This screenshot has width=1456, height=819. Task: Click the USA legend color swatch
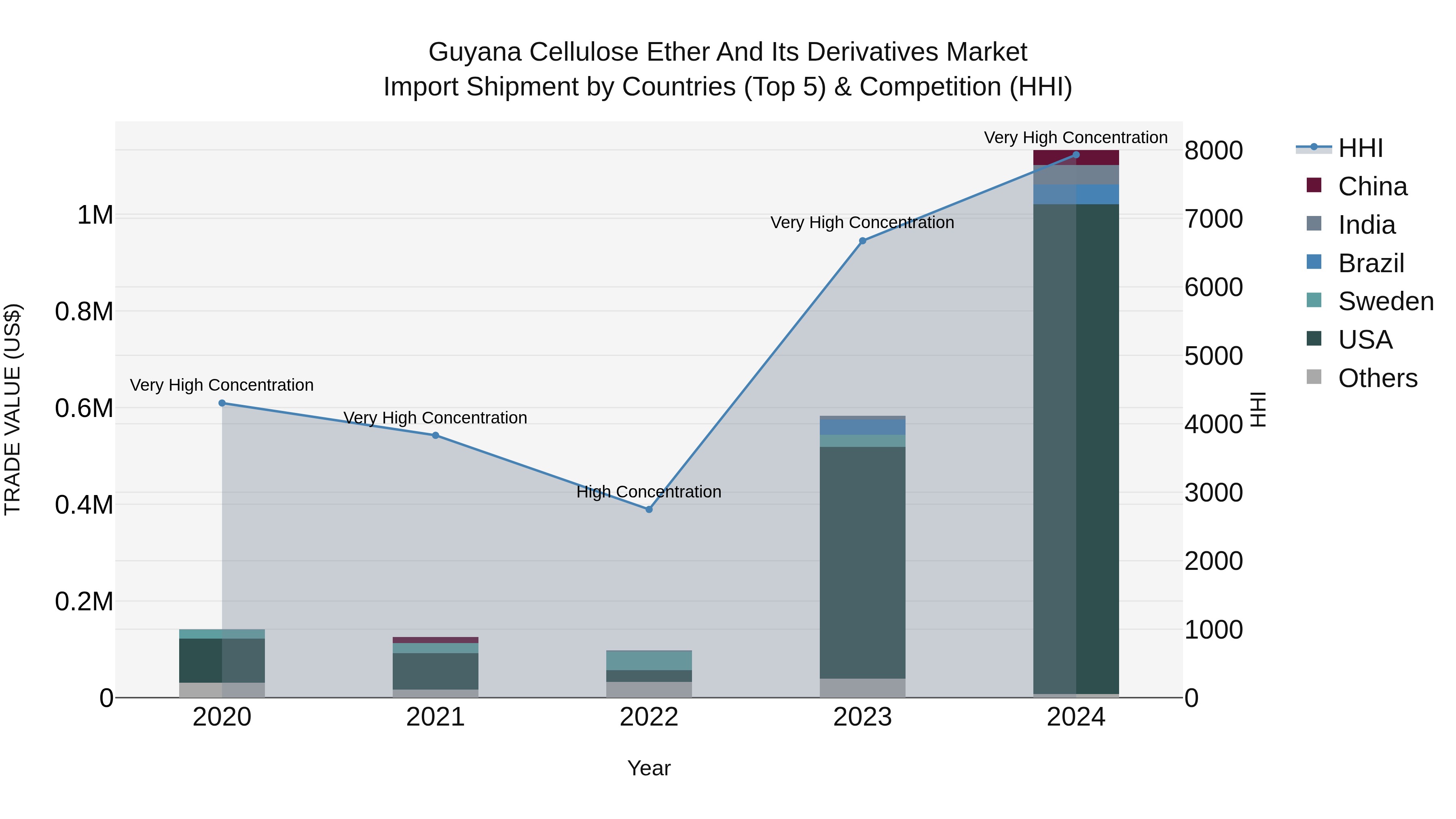[1314, 339]
